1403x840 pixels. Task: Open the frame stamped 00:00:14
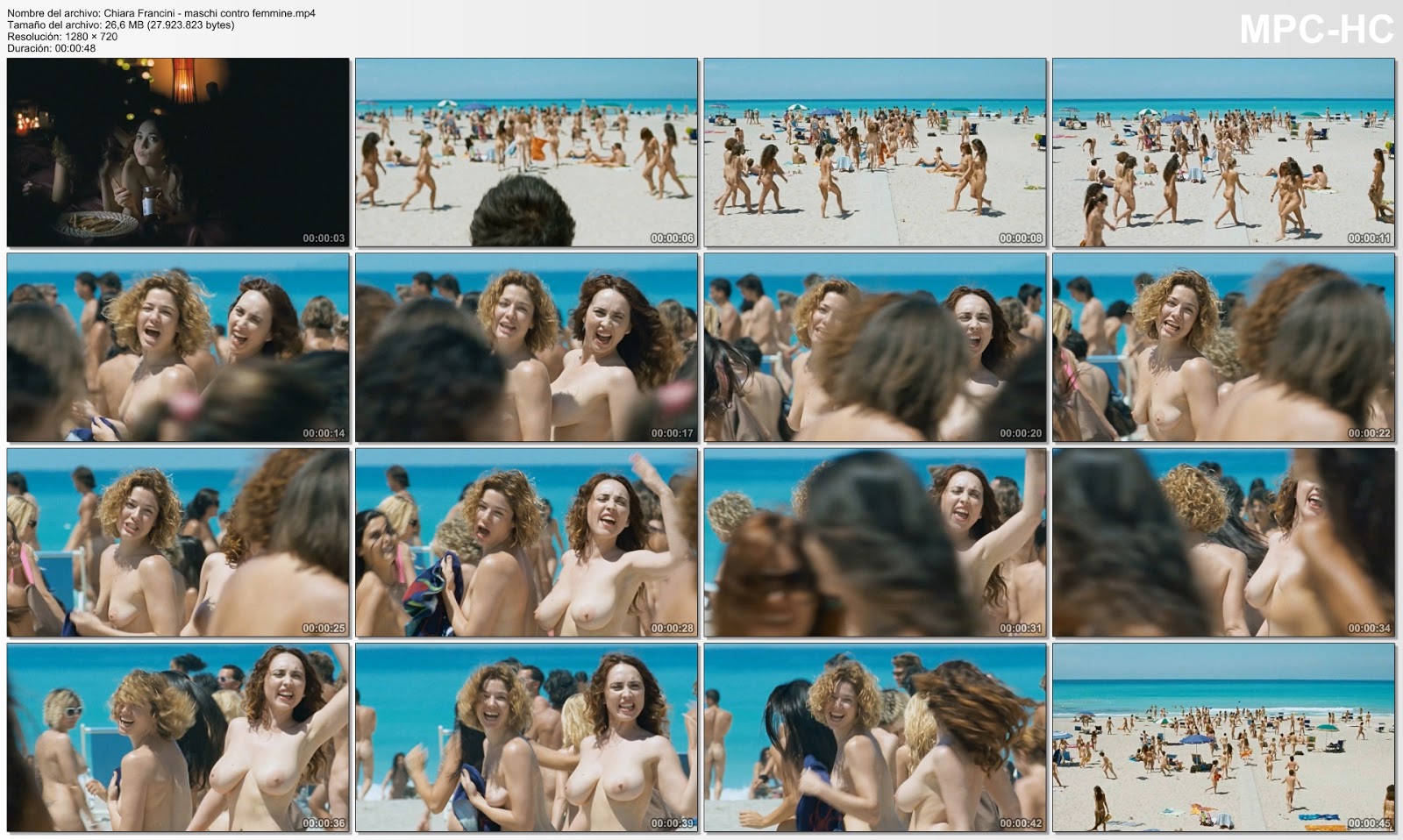pos(178,348)
